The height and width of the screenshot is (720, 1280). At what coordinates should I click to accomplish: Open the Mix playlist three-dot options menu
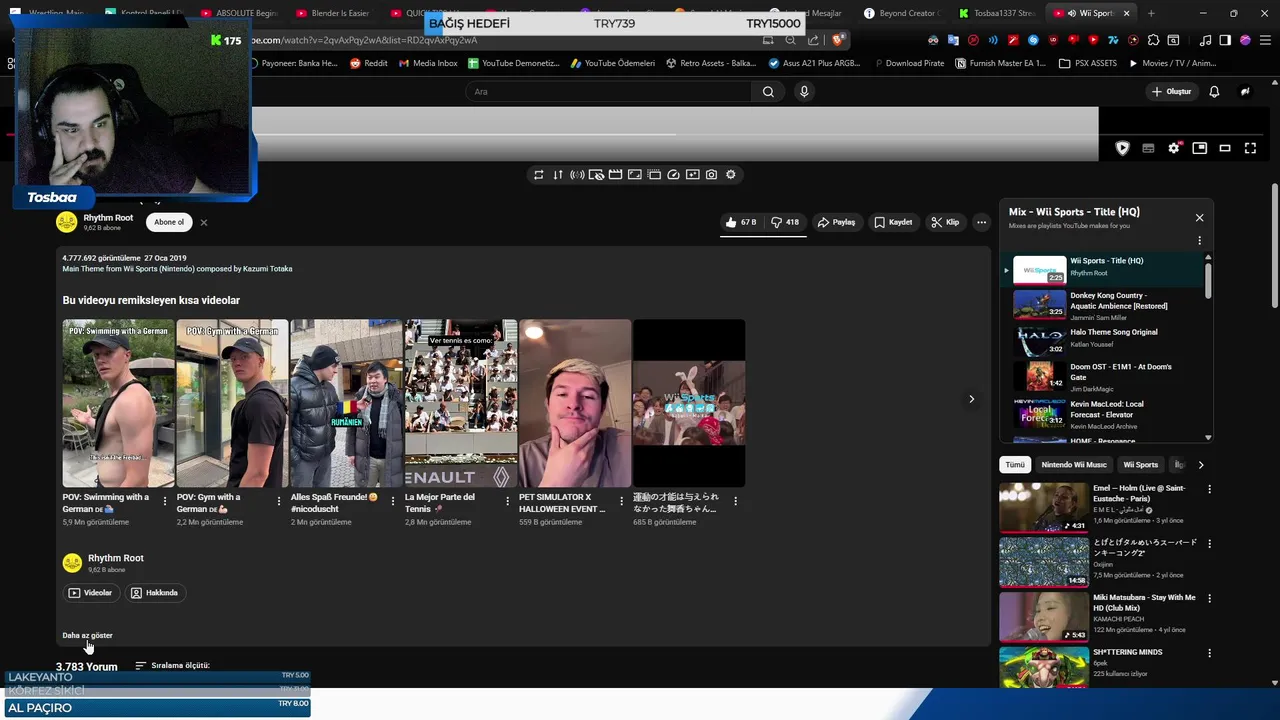click(x=1199, y=241)
